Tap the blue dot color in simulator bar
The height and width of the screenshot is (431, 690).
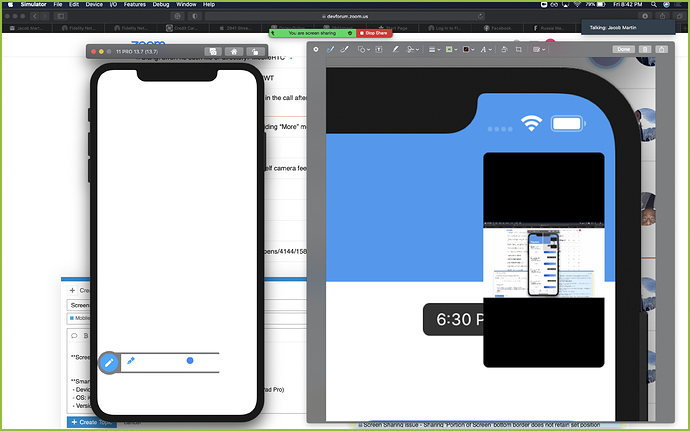(x=190, y=360)
